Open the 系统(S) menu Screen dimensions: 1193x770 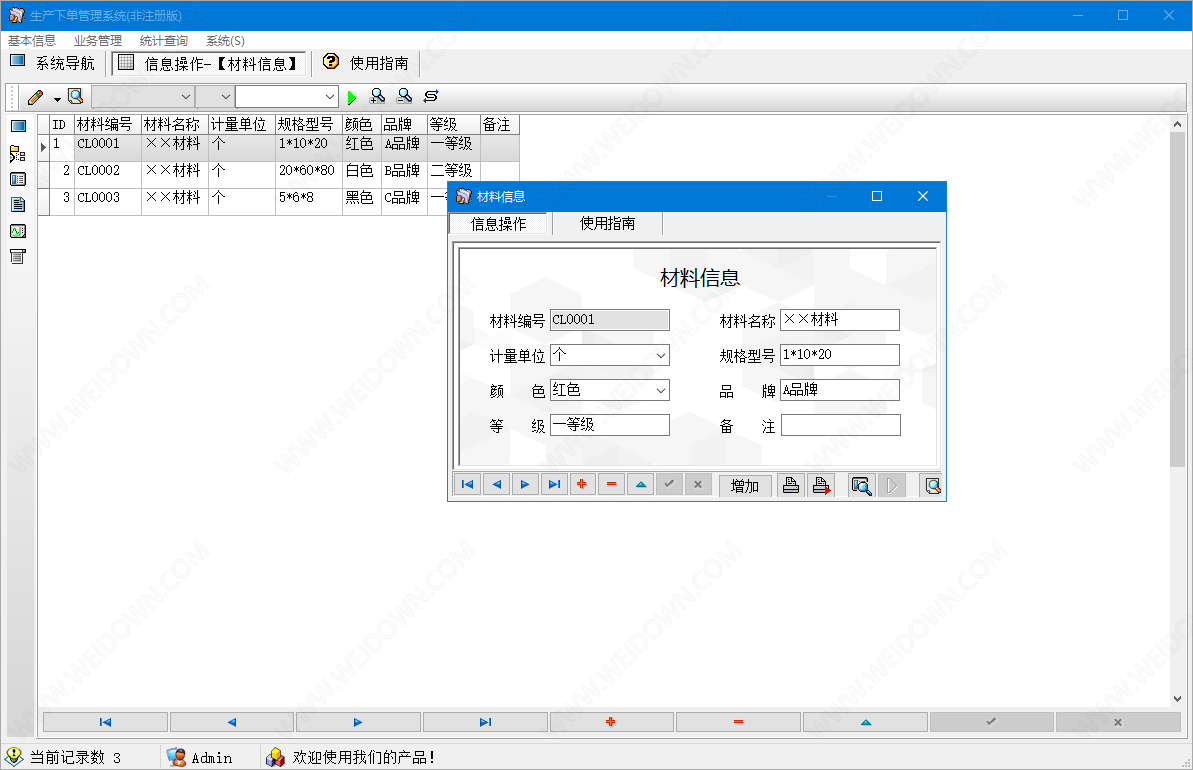point(225,40)
